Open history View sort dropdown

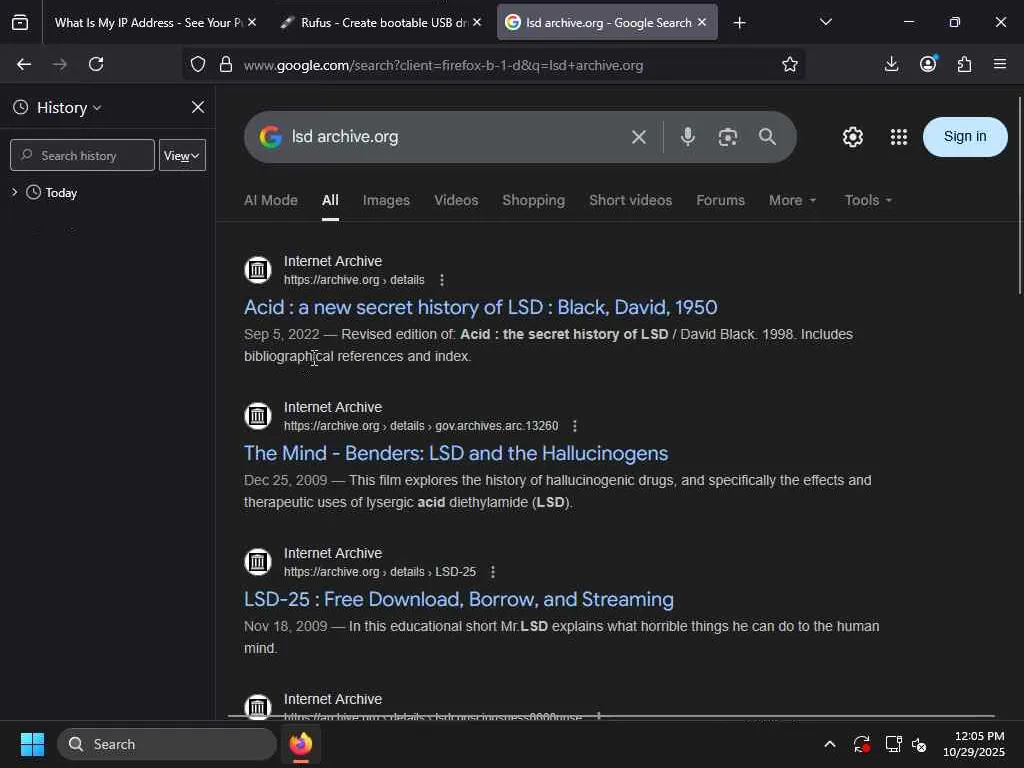182,155
